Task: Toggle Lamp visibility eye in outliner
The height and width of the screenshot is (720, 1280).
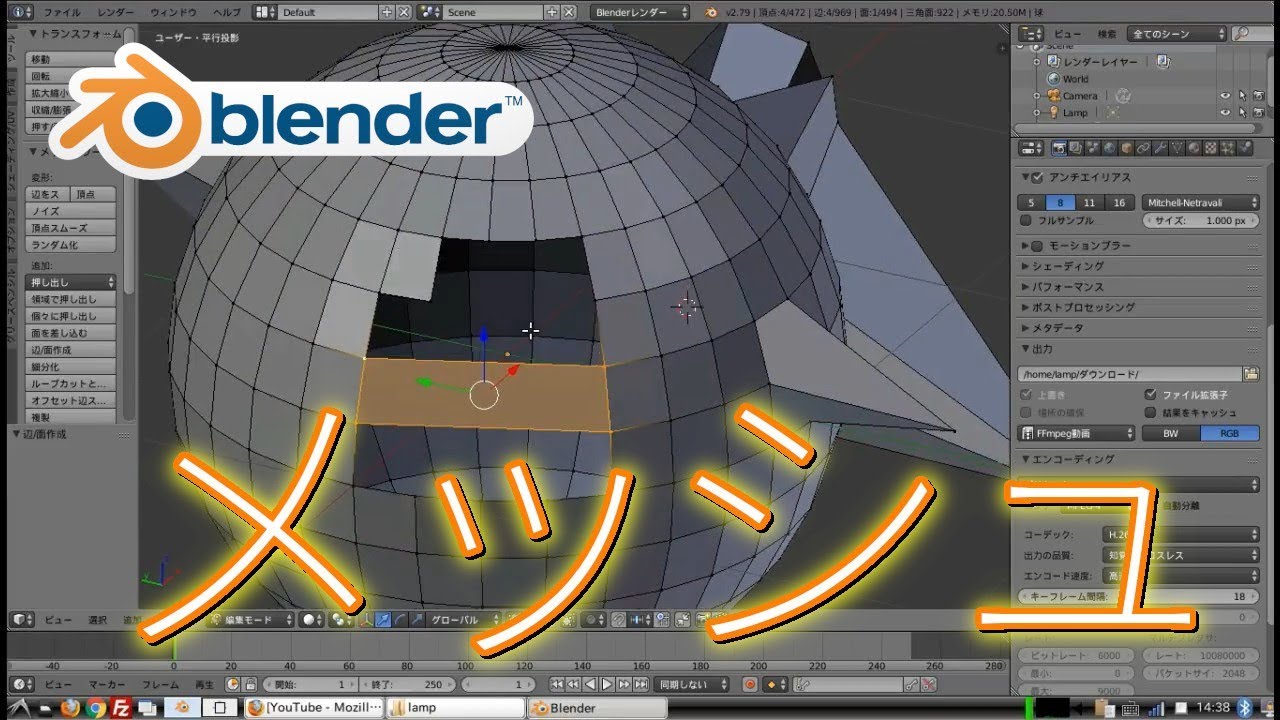Action: click(x=1225, y=113)
